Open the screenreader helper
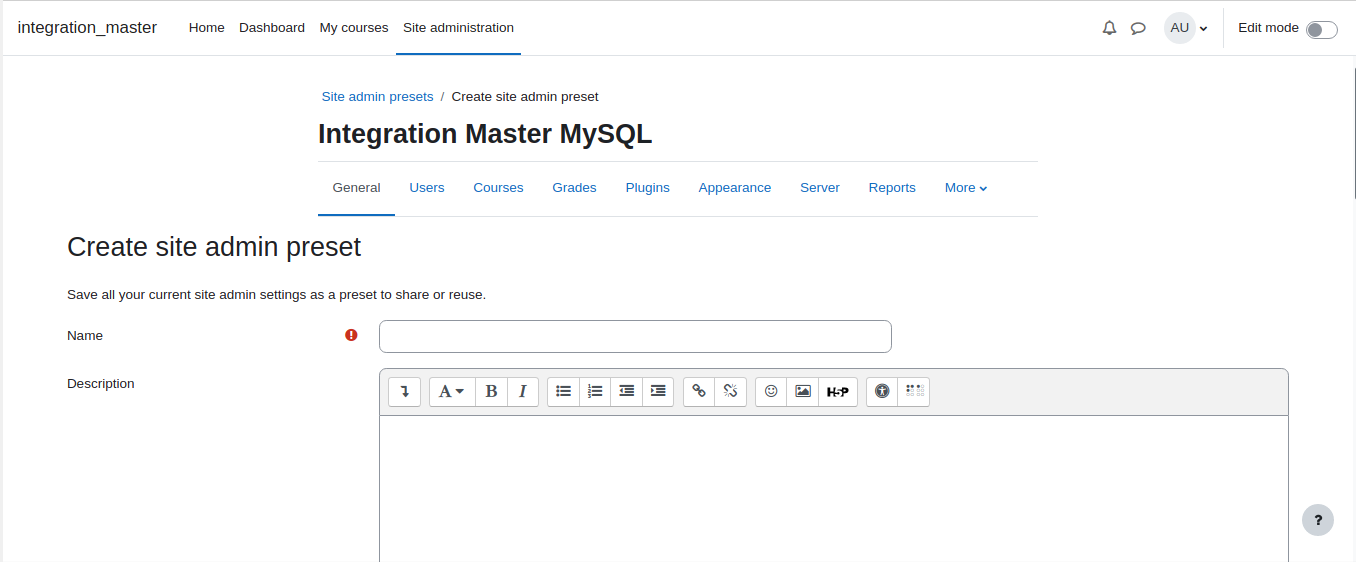 (914, 392)
